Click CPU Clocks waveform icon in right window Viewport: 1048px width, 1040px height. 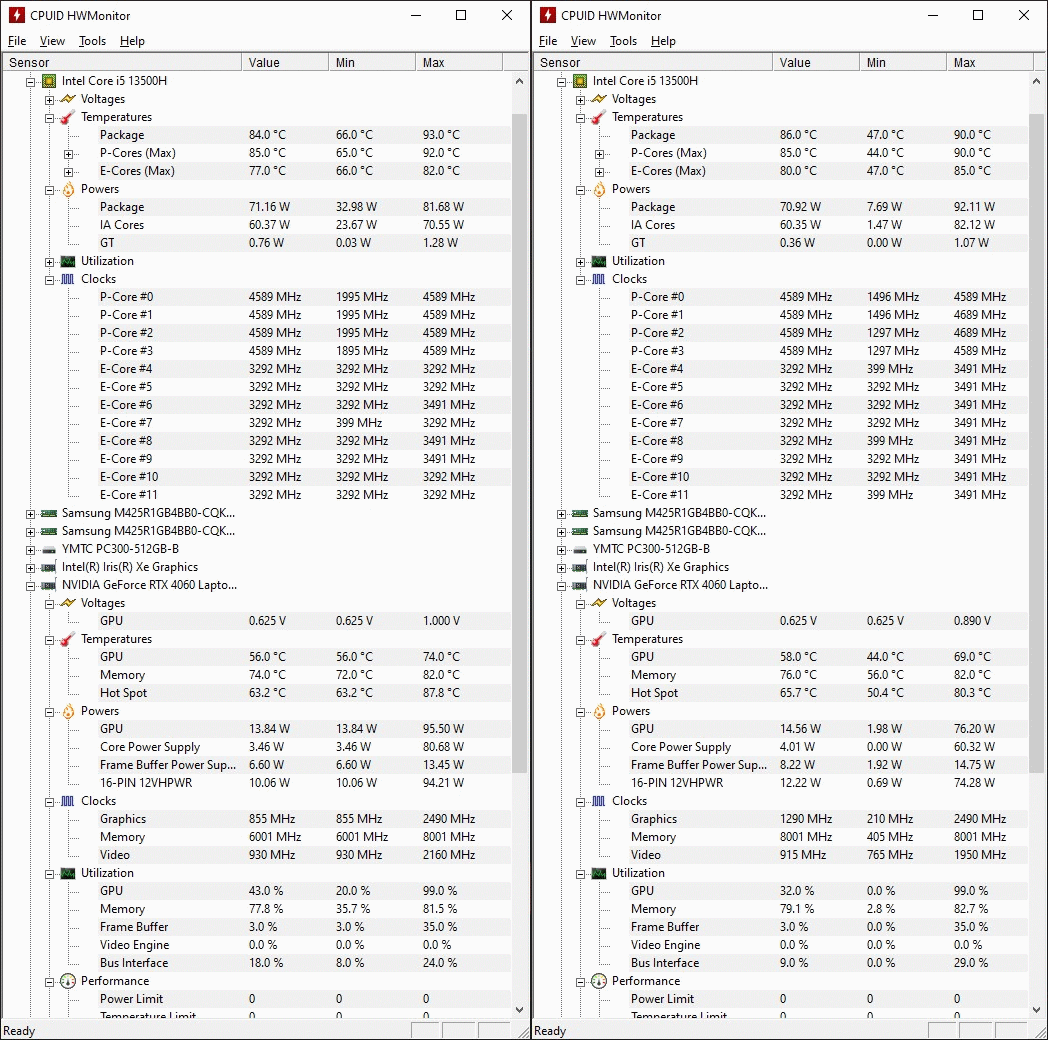click(599, 279)
